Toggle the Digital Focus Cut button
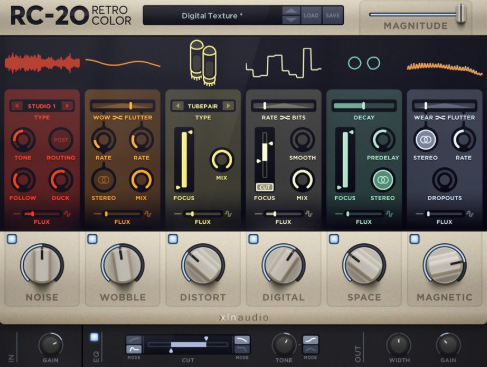Image resolution: width=487 pixels, height=367 pixels. click(x=265, y=187)
